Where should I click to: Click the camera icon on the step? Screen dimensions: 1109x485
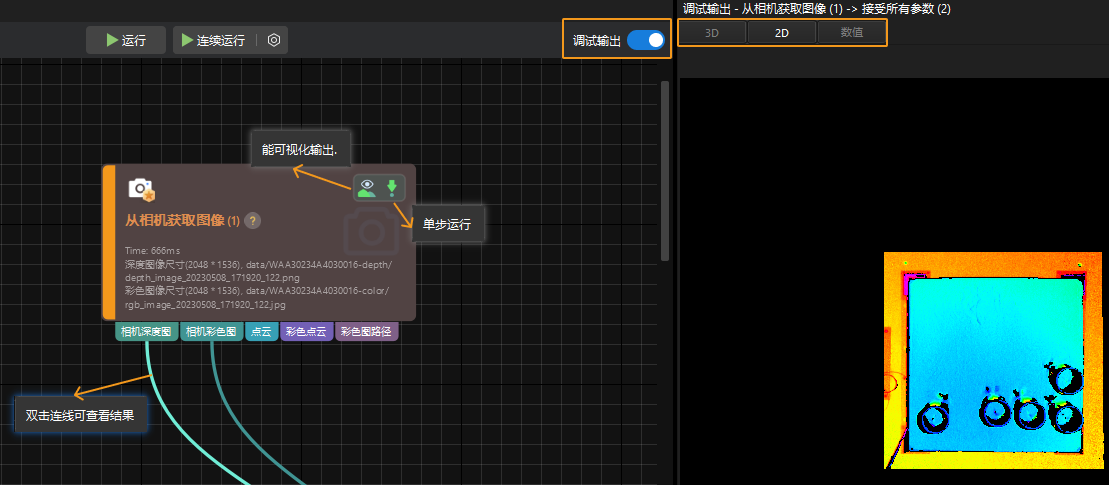click(141, 189)
